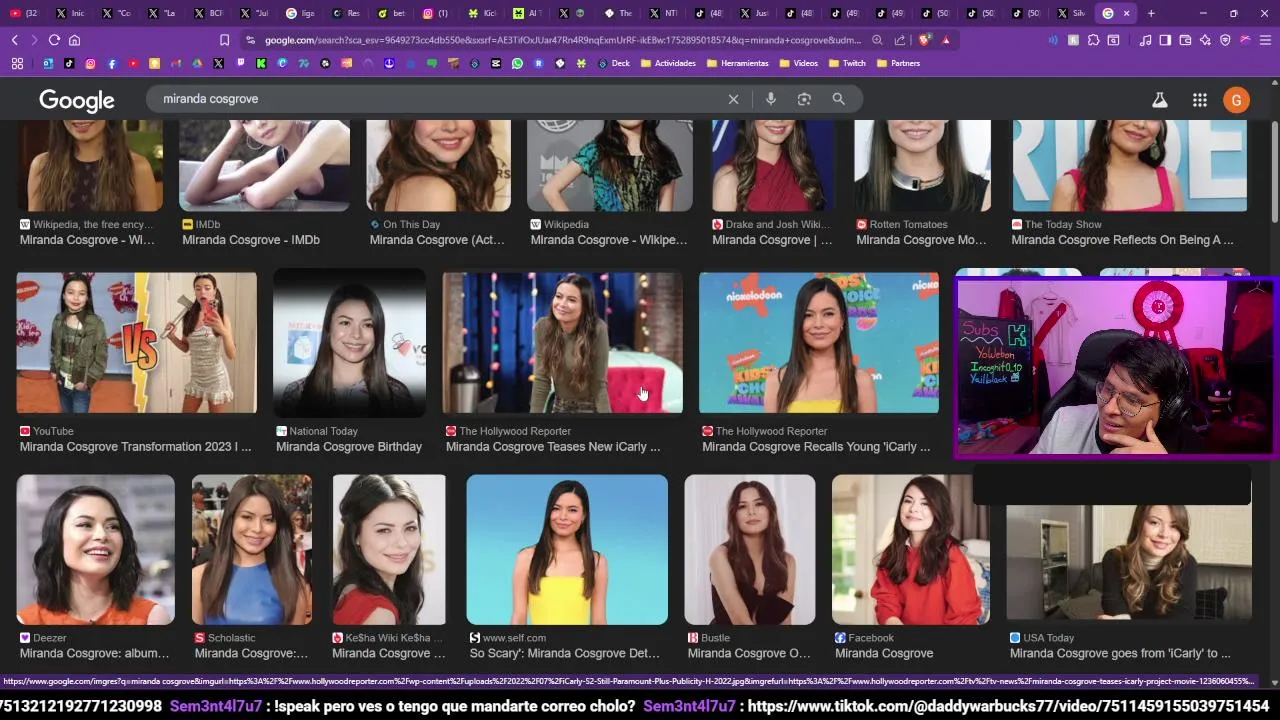The image size is (1280, 720).
Task: Open a new browser tab
Action: click(1151, 13)
